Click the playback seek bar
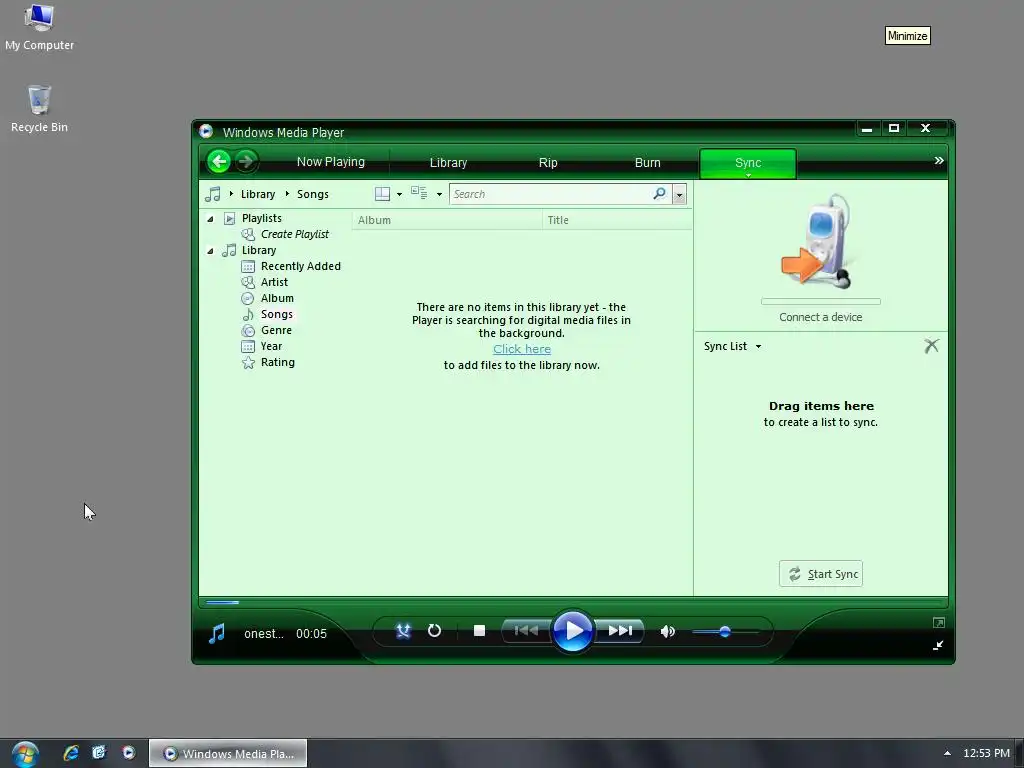 573,602
